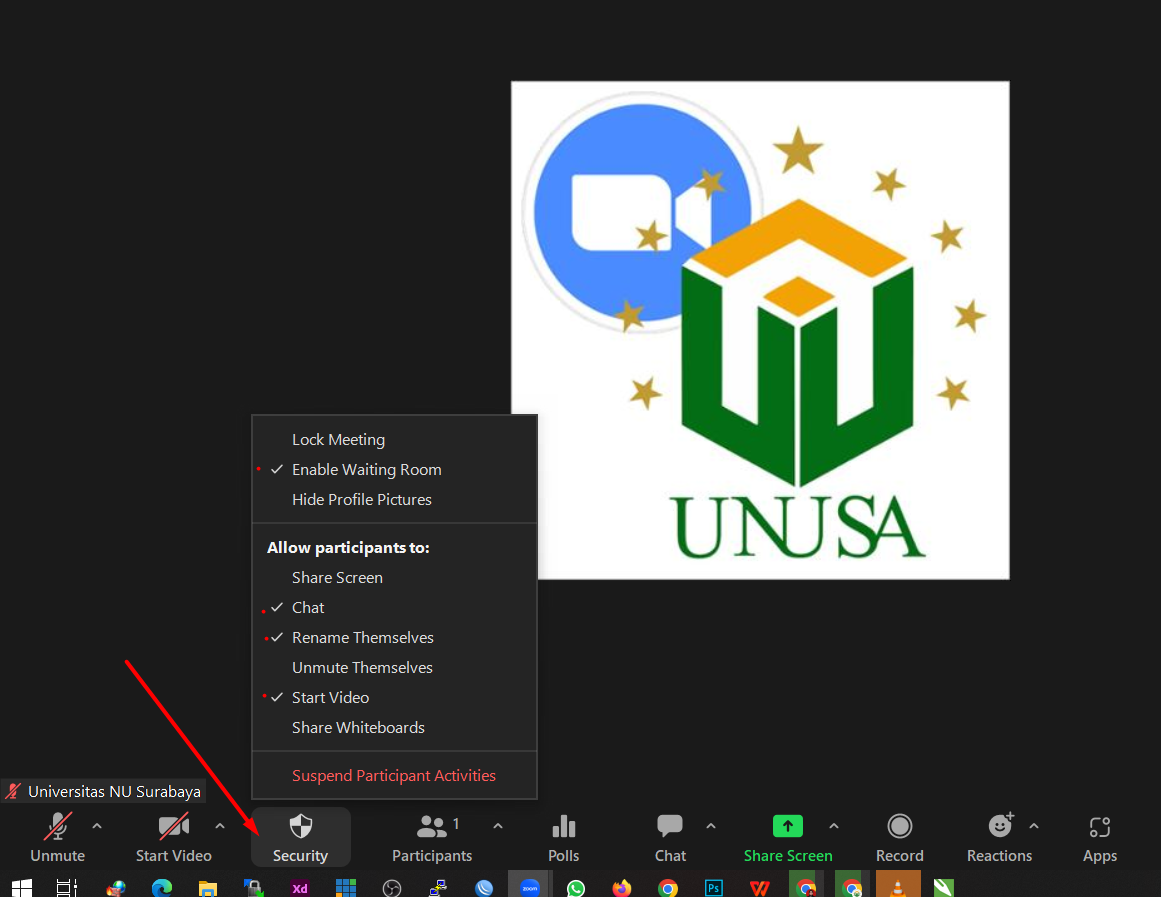The width and height of the screenshot is (1161, 897).
Task: Click the UNUSA Zoom logo profile picture
Action: [760, 330]
